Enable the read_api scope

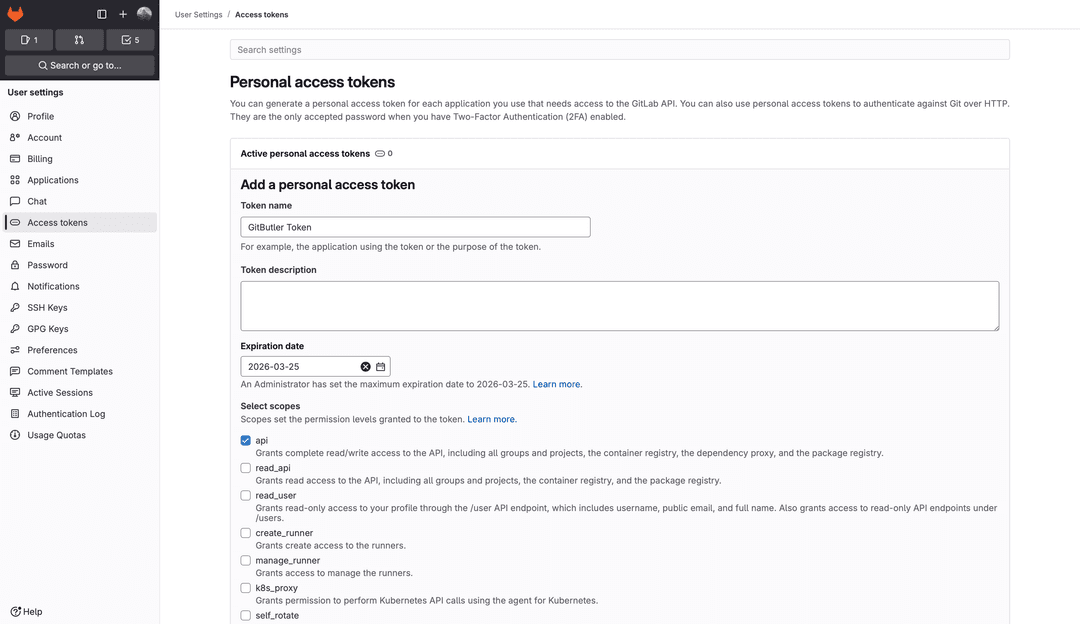[245, 467]
